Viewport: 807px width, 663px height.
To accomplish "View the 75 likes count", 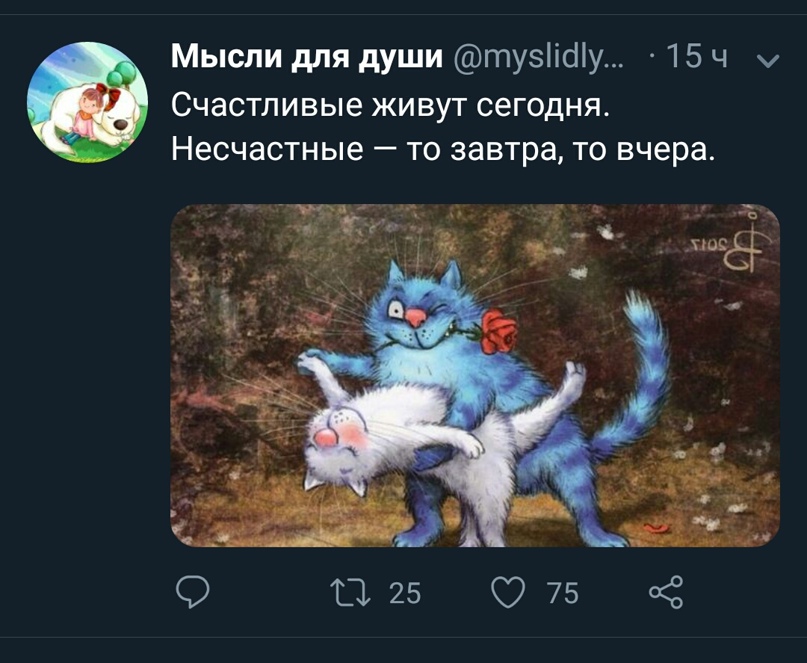I will [563, 592].
